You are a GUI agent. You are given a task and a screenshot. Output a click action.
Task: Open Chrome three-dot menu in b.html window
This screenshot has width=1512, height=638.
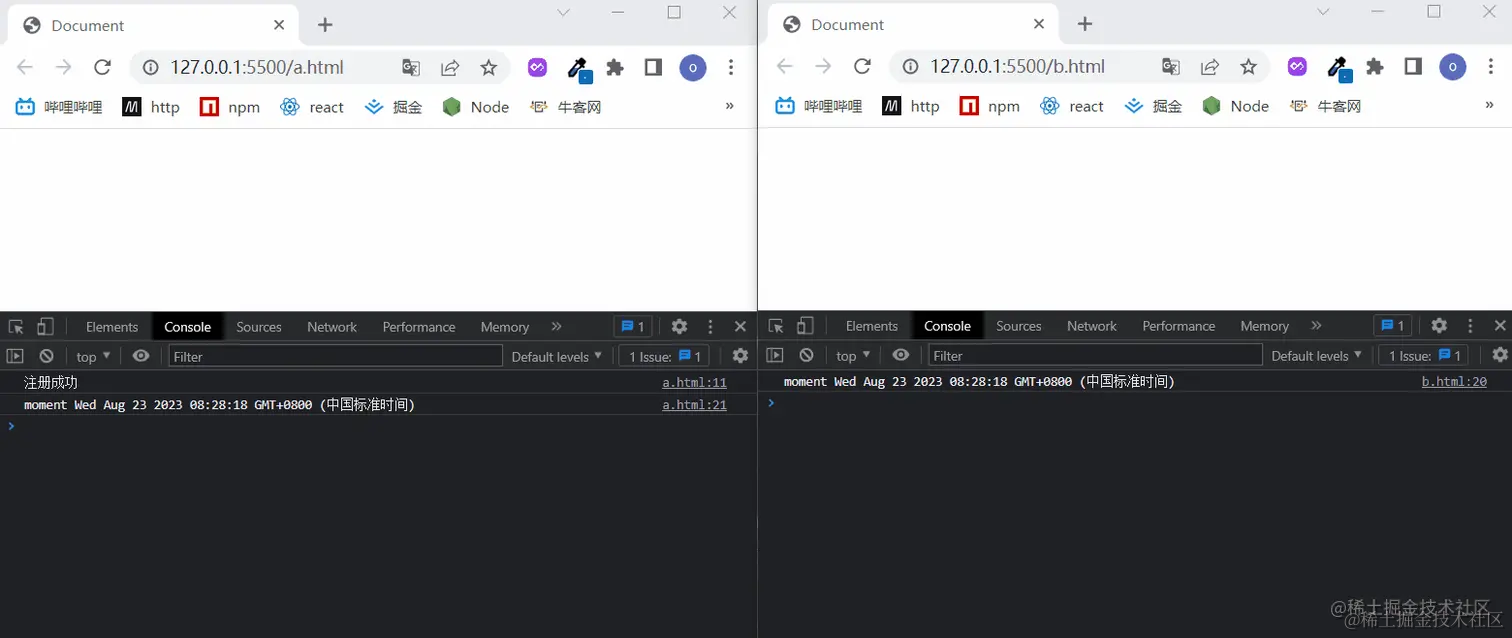pos(1491,66)
